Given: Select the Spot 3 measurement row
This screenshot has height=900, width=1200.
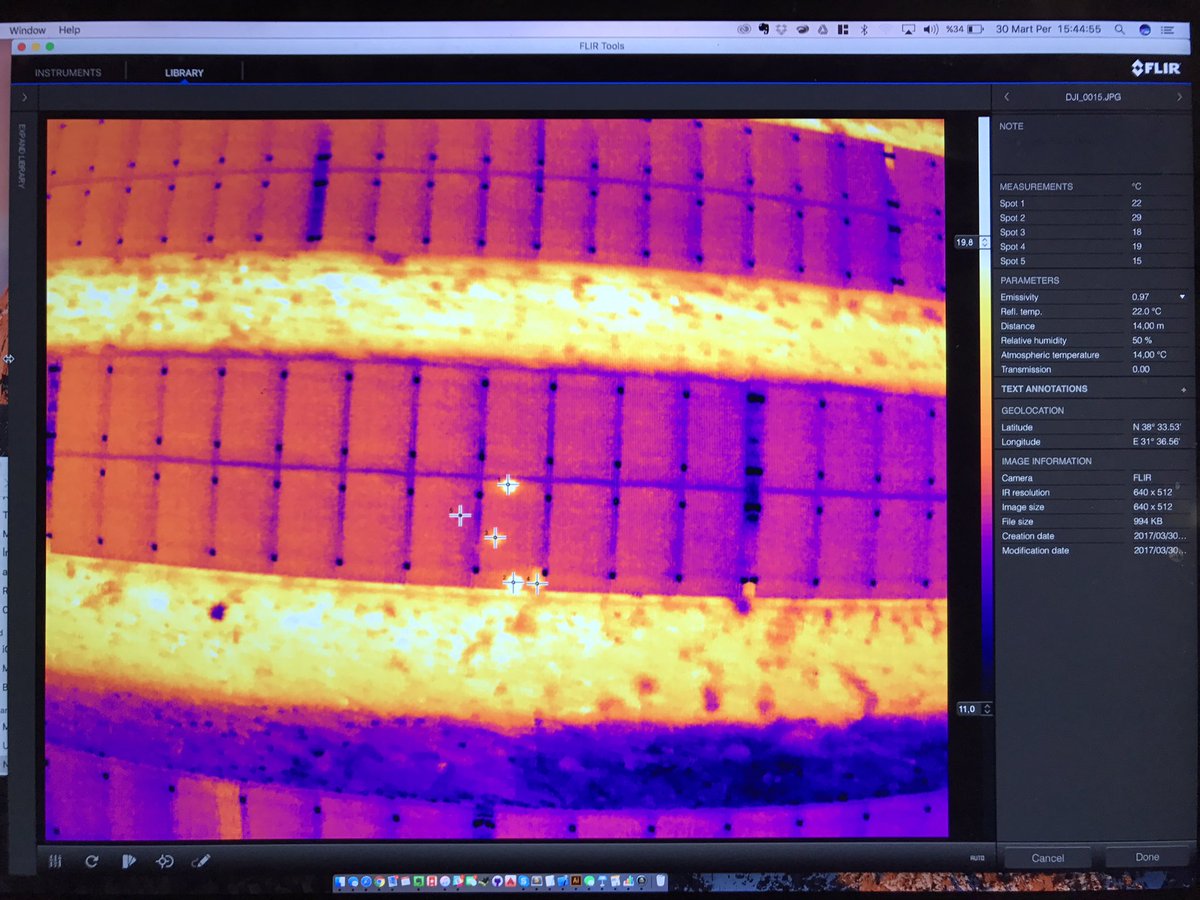Looking at the screenshot, I should (x=1092, y=232).
